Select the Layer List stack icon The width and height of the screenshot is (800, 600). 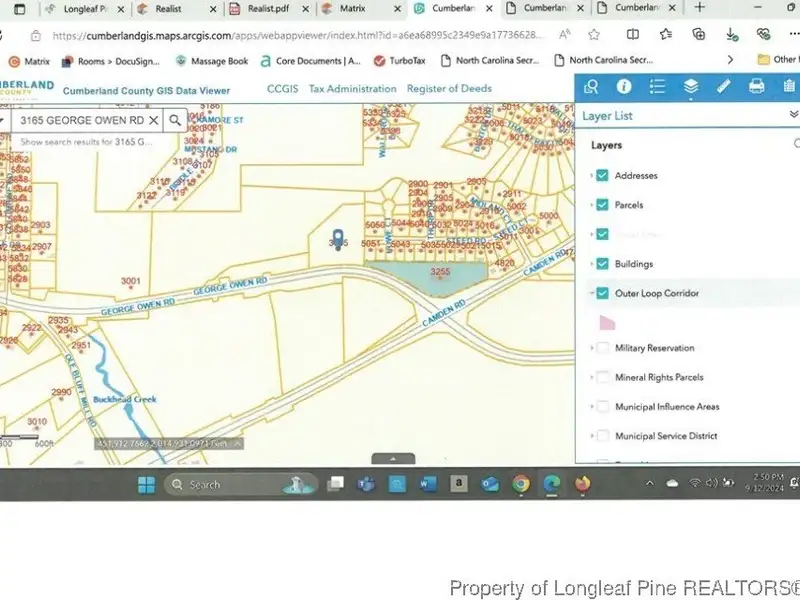tap(690, 87)
